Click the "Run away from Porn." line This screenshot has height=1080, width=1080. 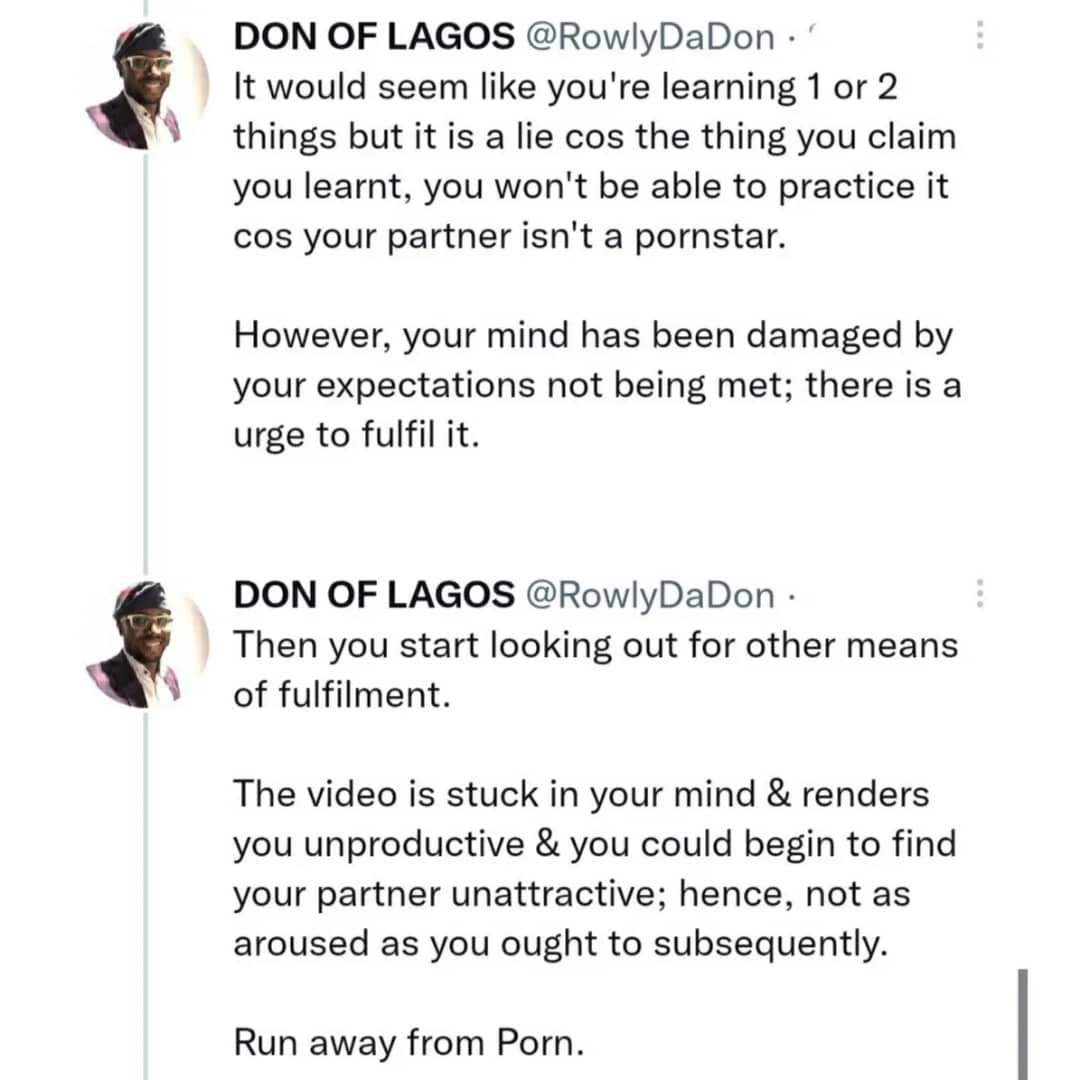(408, 1044)
